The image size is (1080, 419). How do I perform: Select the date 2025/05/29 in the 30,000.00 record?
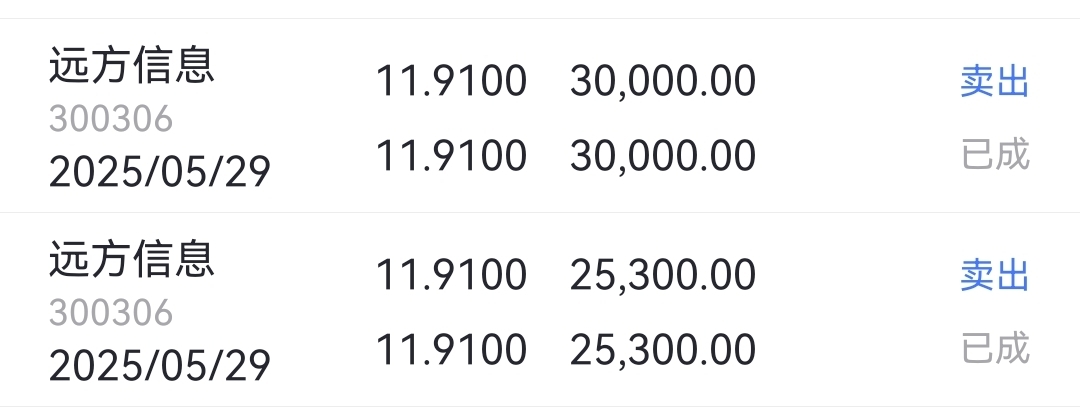point(160,172)
